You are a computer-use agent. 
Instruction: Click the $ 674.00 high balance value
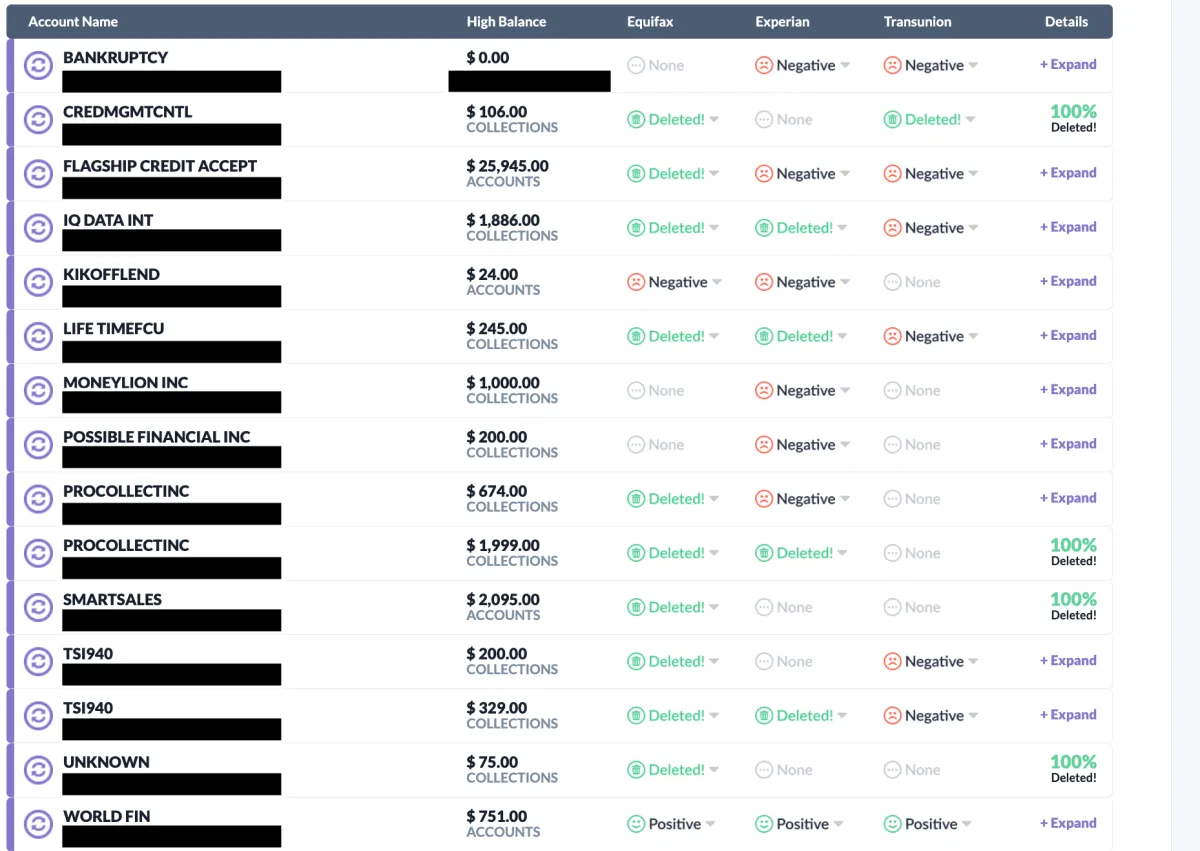[496, 491]
